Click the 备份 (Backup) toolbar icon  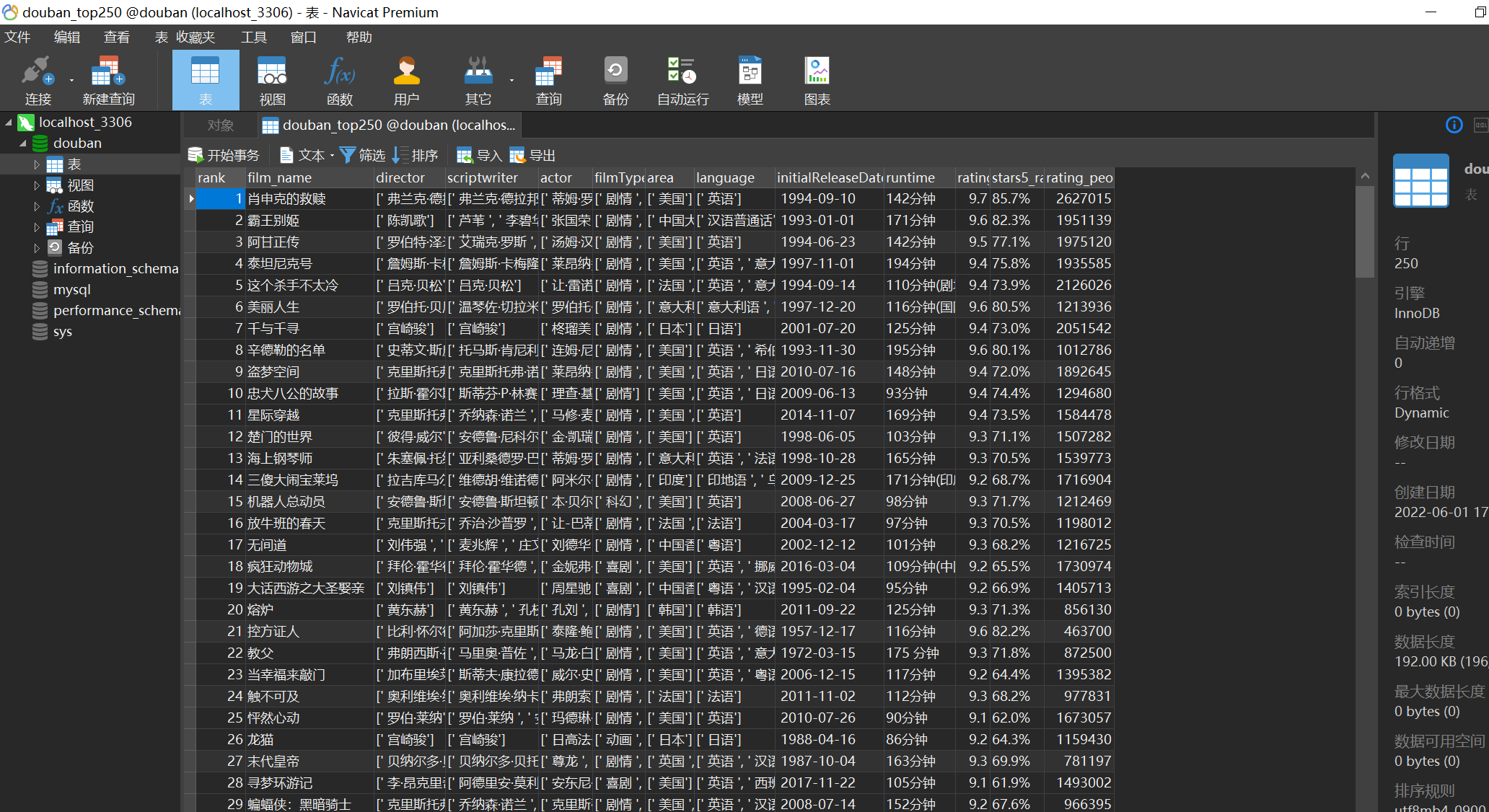615,81
